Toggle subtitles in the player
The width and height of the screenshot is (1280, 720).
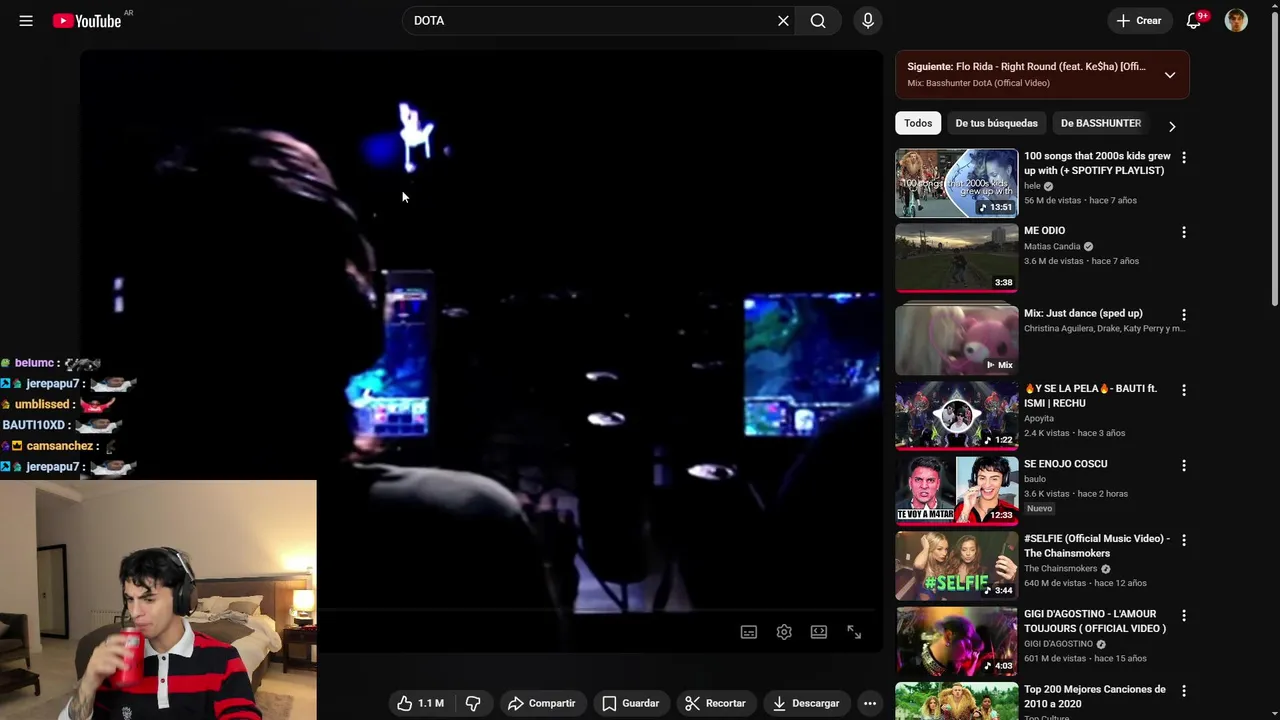749,632
